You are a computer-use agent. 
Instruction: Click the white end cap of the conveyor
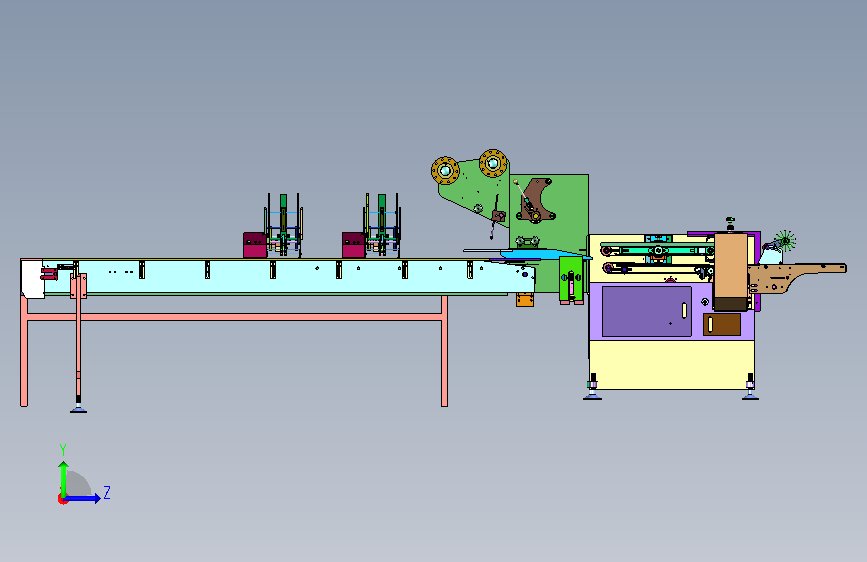pyautogui.click(x=32, y=279)
